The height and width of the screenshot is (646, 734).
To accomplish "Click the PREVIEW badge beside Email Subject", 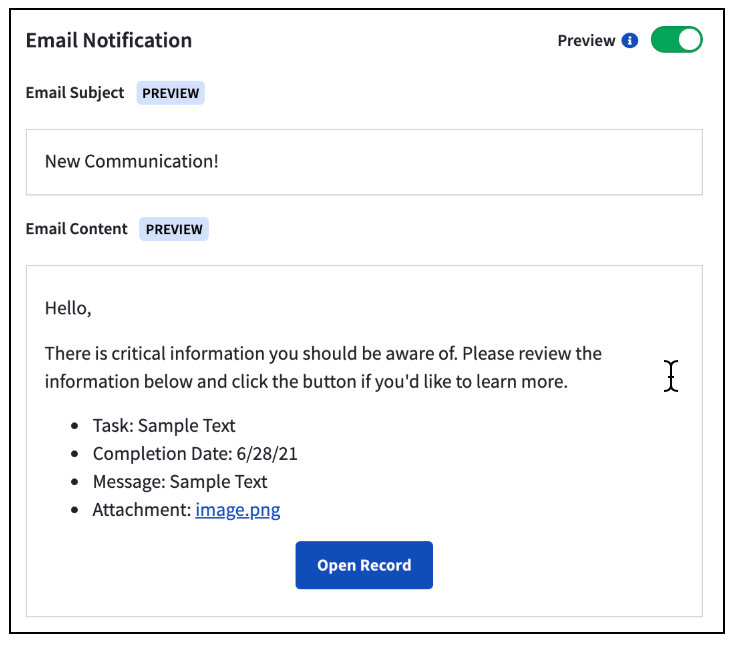I will coord(170,93).
